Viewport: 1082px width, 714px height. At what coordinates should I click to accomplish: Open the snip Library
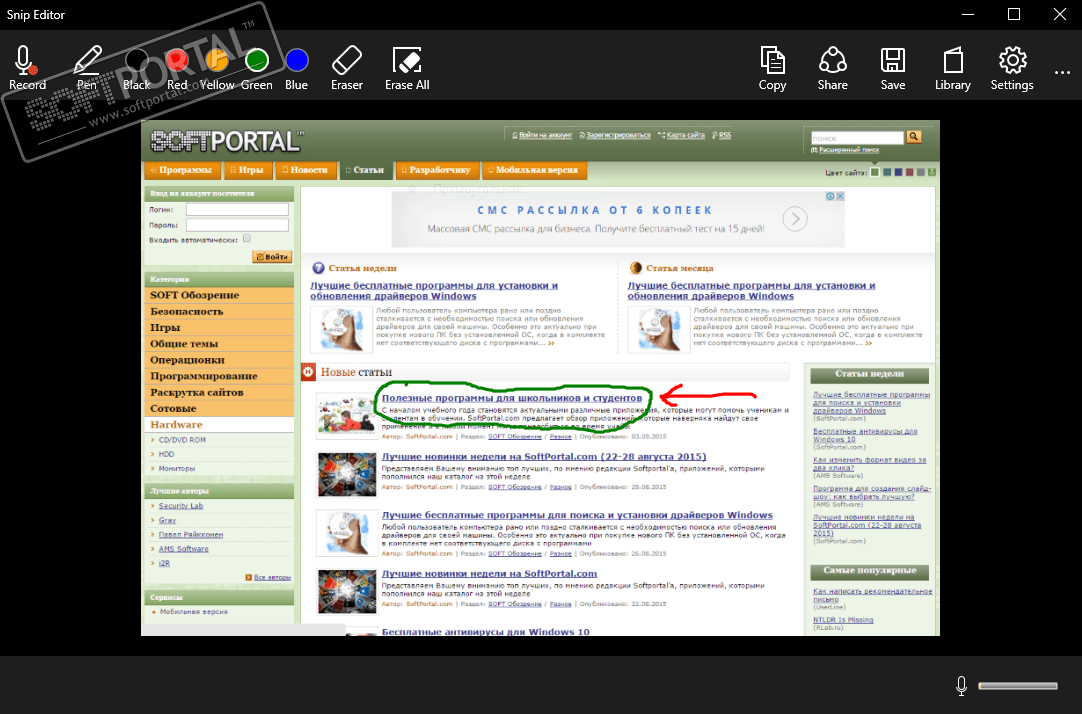tap(953, 68)
